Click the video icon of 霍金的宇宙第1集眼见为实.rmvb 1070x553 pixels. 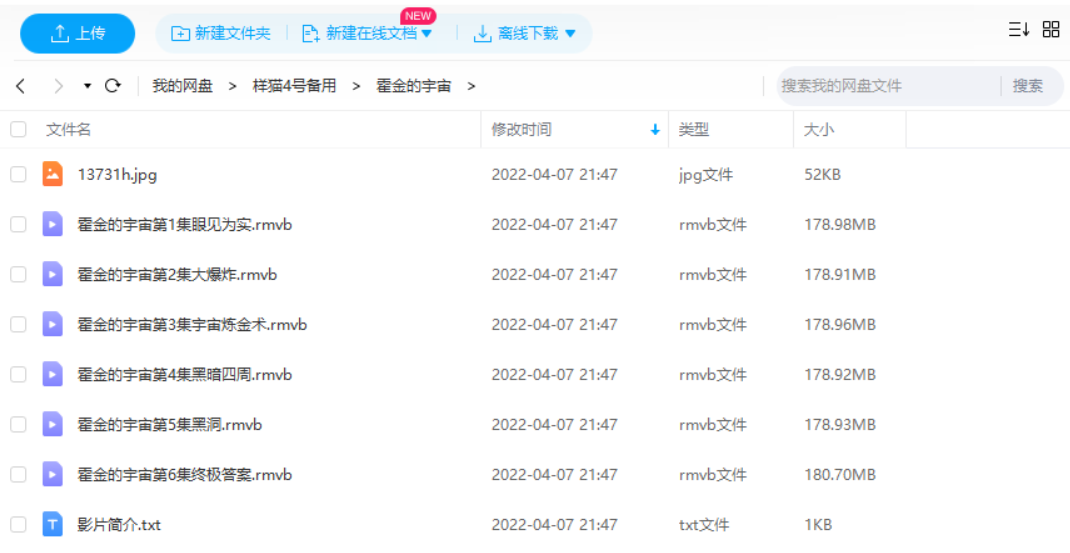(x=53, y=224)
